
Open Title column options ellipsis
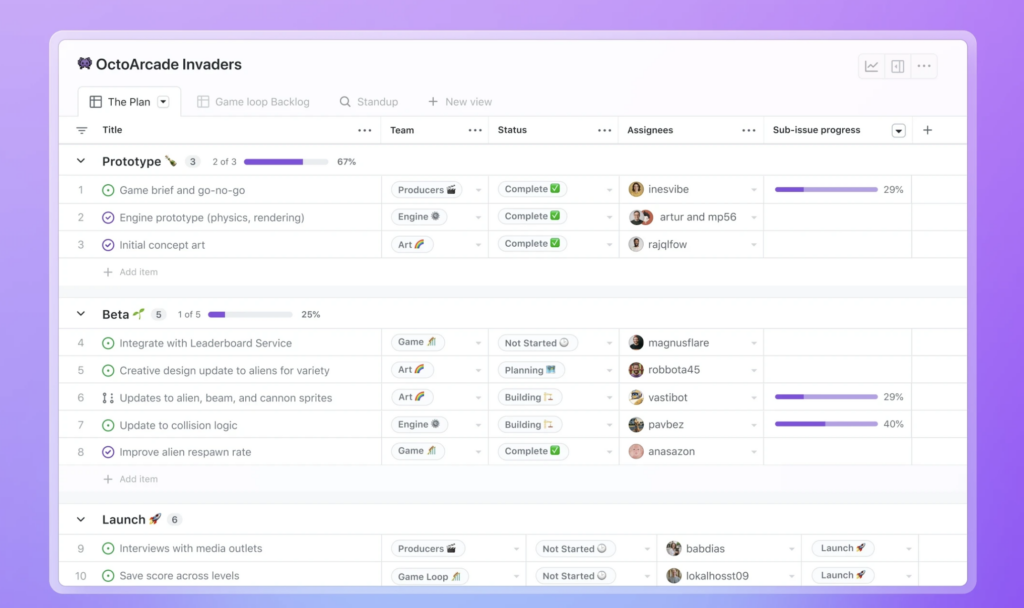click(x=364, y=131)
